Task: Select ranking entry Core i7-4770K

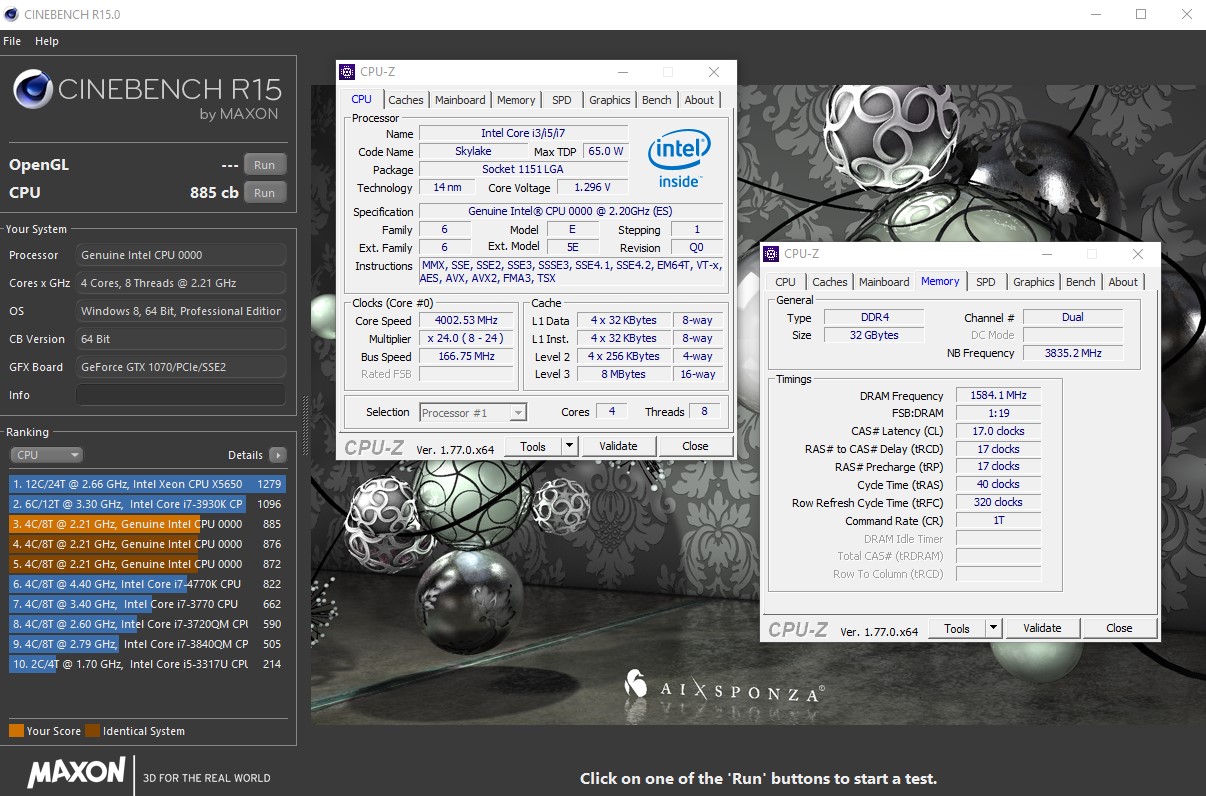Action: pos(148,584)
